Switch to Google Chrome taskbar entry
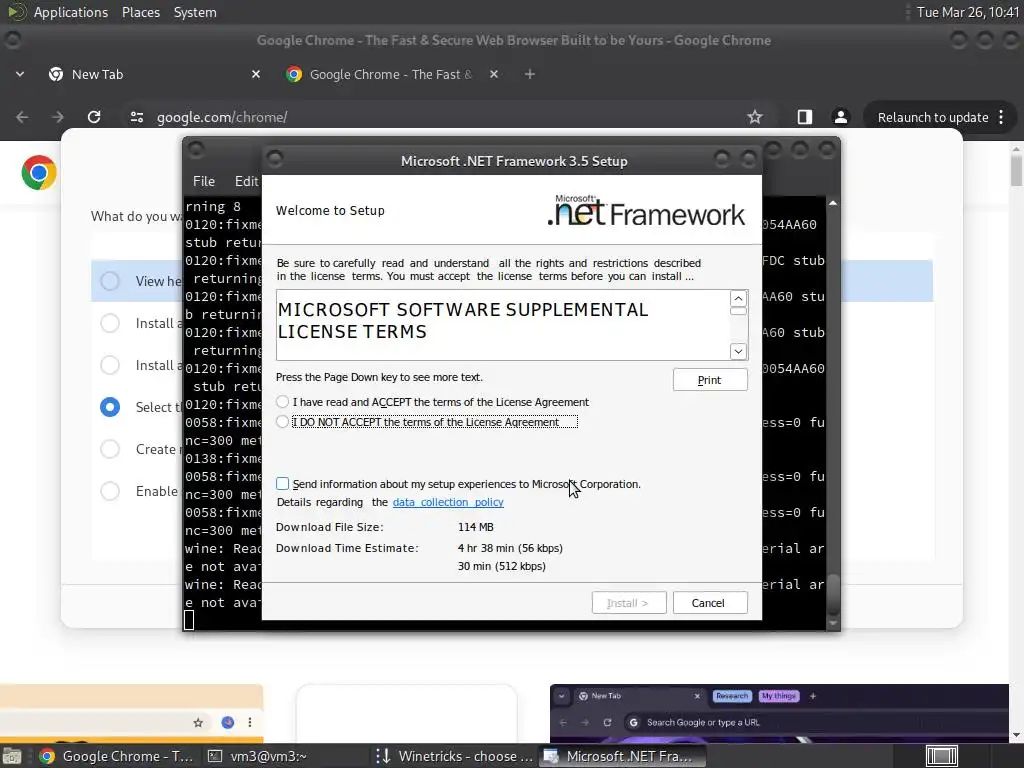This screenshot has height=768, width=1024. (117, 756)
